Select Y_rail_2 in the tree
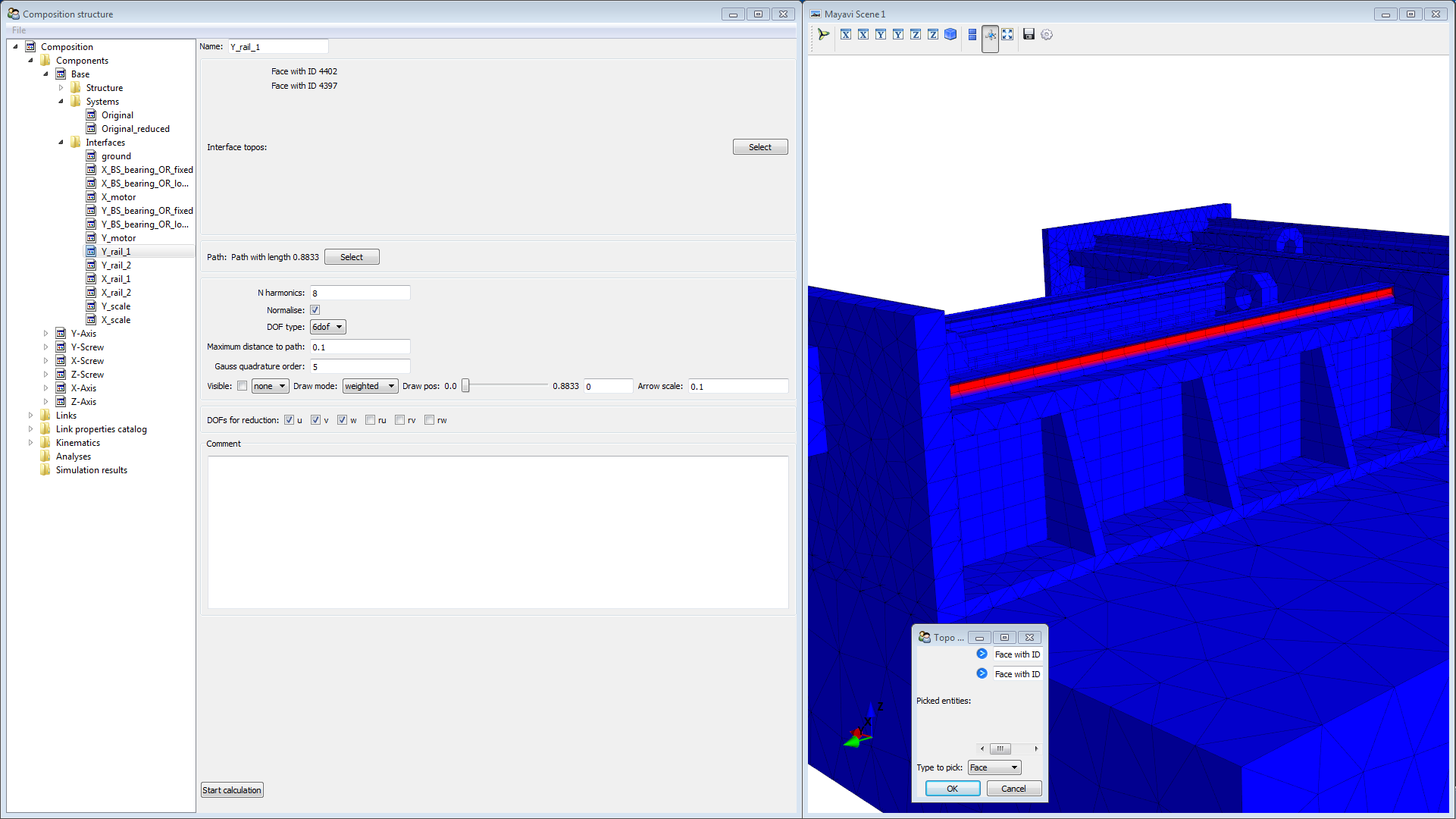 [116, 265]
